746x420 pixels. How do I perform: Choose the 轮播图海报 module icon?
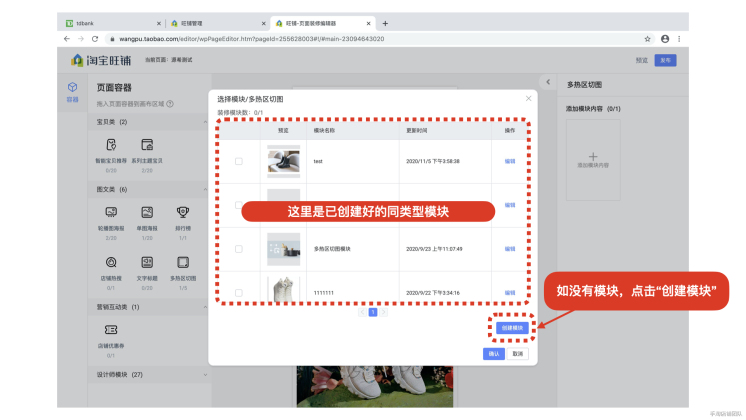click(x=111, y=212)
